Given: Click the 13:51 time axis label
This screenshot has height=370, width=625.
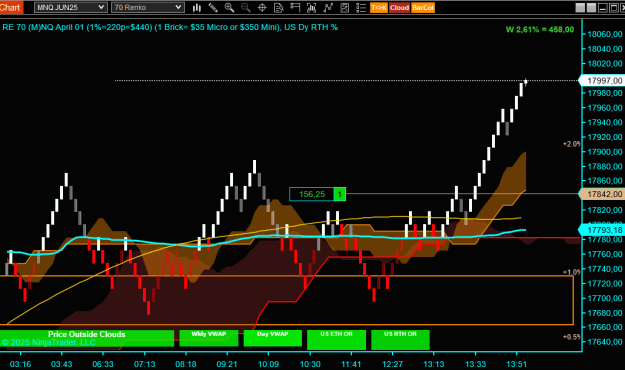Looking at the screenshot, I should coord(516,364).
